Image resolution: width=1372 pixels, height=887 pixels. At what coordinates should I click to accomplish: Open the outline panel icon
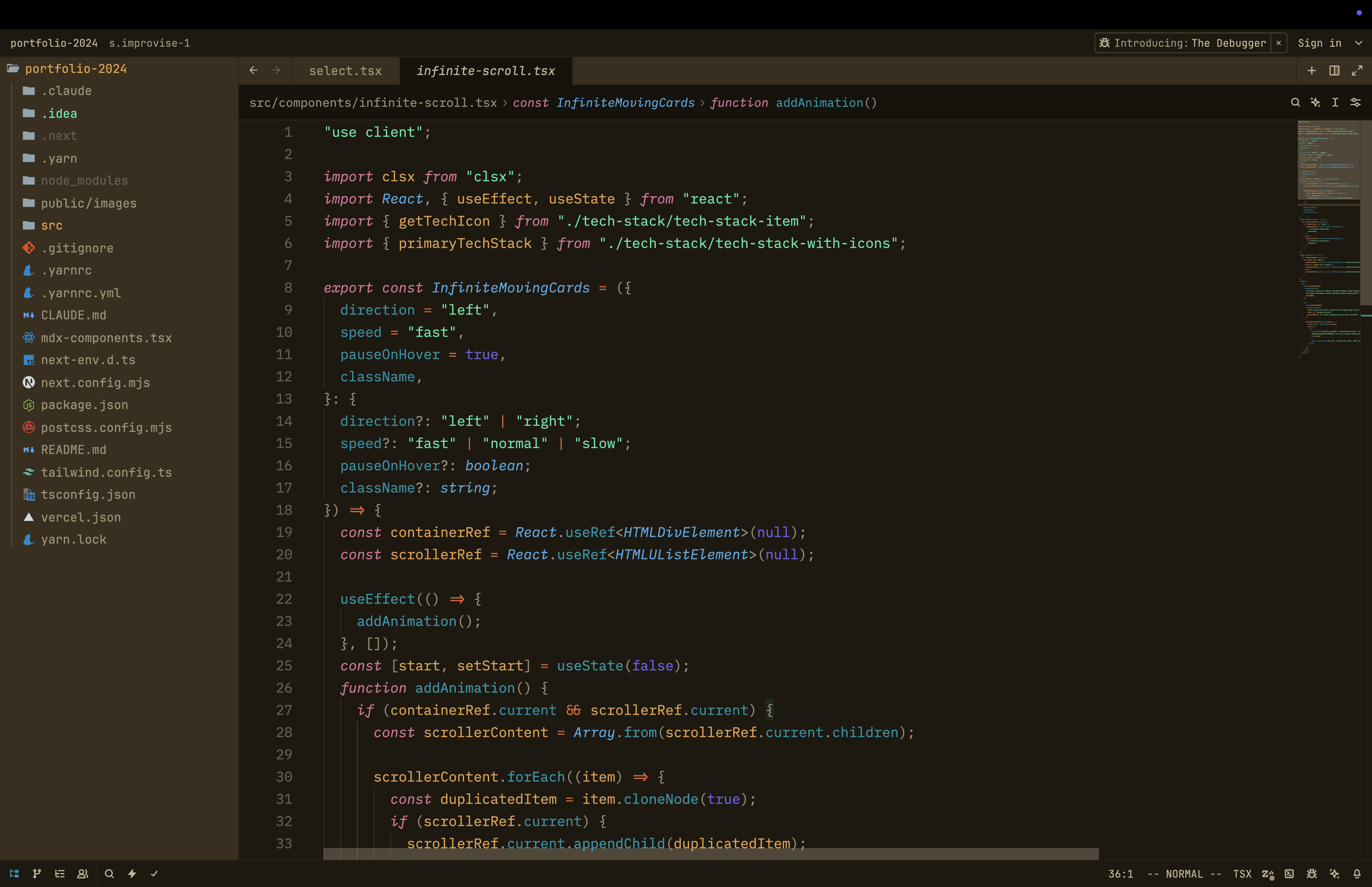coord(60,874)
